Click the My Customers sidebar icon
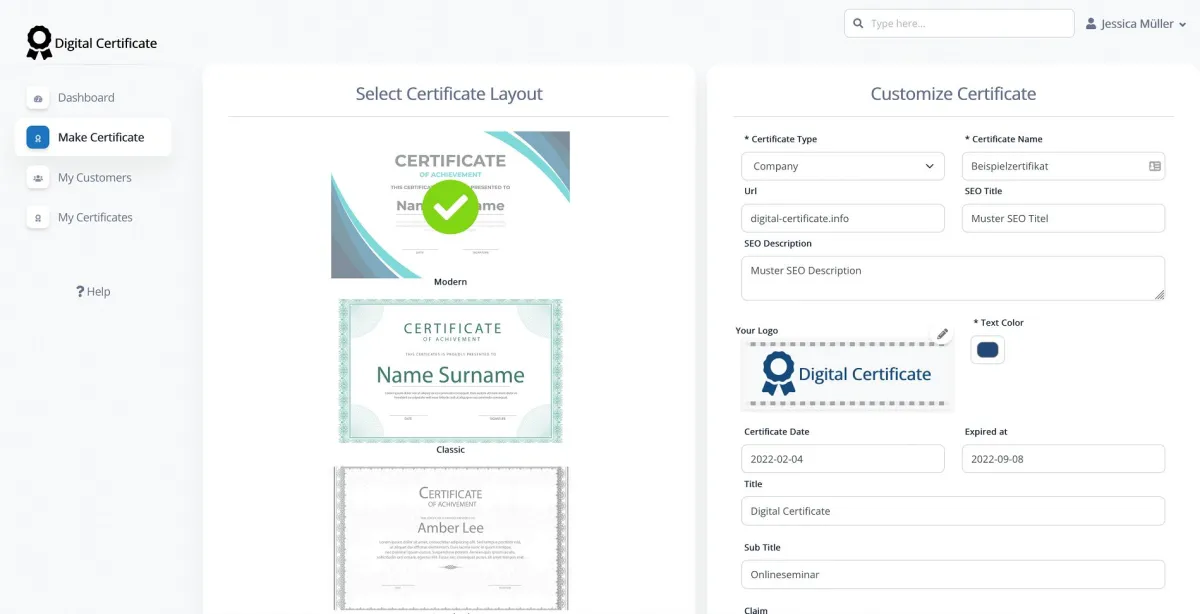 (x=37, y=177)
